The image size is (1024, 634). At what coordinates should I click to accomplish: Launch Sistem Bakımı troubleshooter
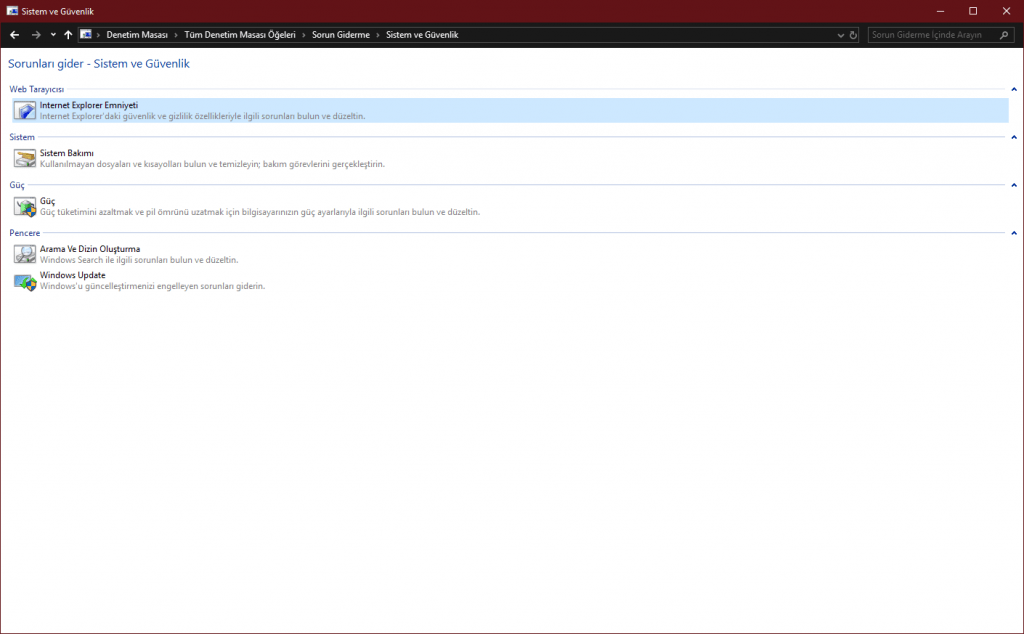coord(67,153)
